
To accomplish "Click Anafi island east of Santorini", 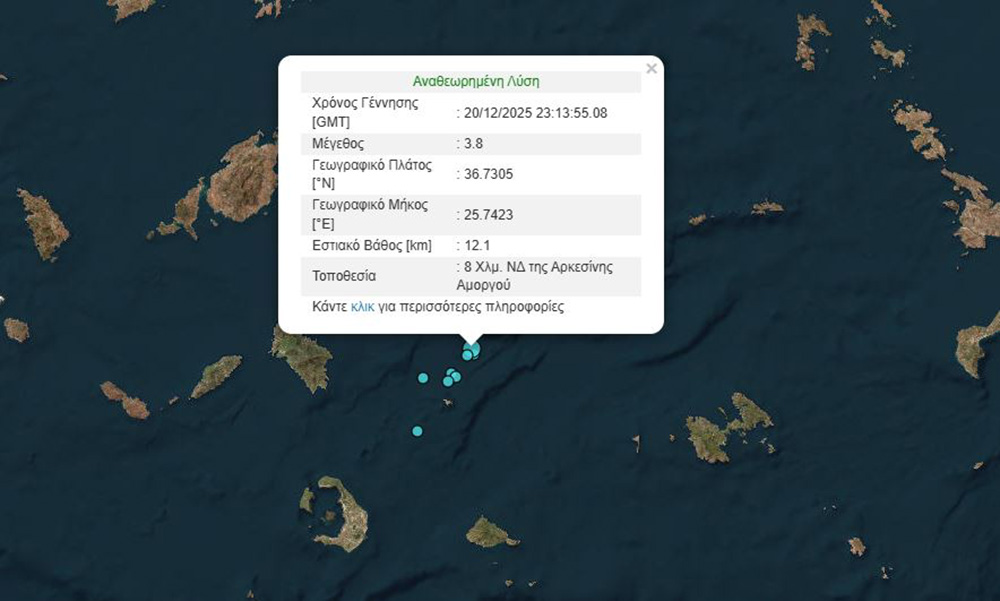I will 489,531.
